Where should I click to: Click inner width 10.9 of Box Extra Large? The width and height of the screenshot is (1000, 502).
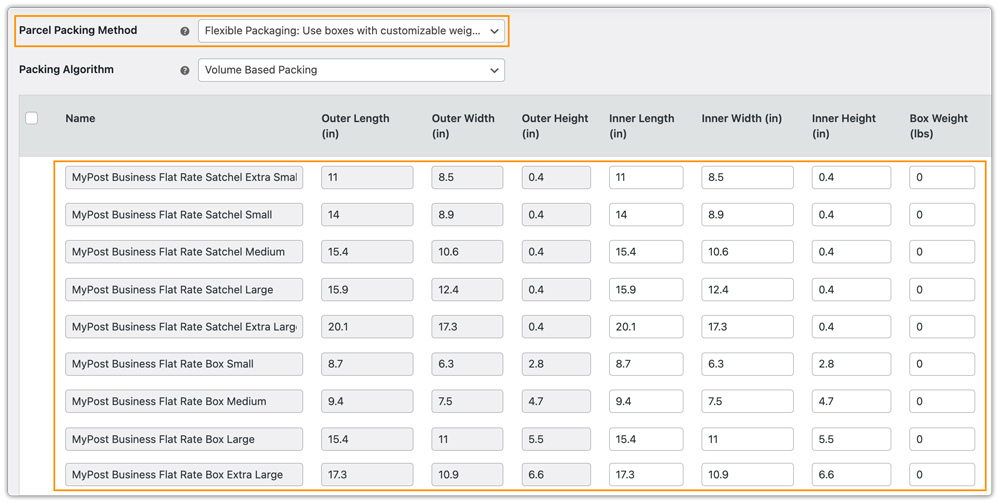(747, 475)
